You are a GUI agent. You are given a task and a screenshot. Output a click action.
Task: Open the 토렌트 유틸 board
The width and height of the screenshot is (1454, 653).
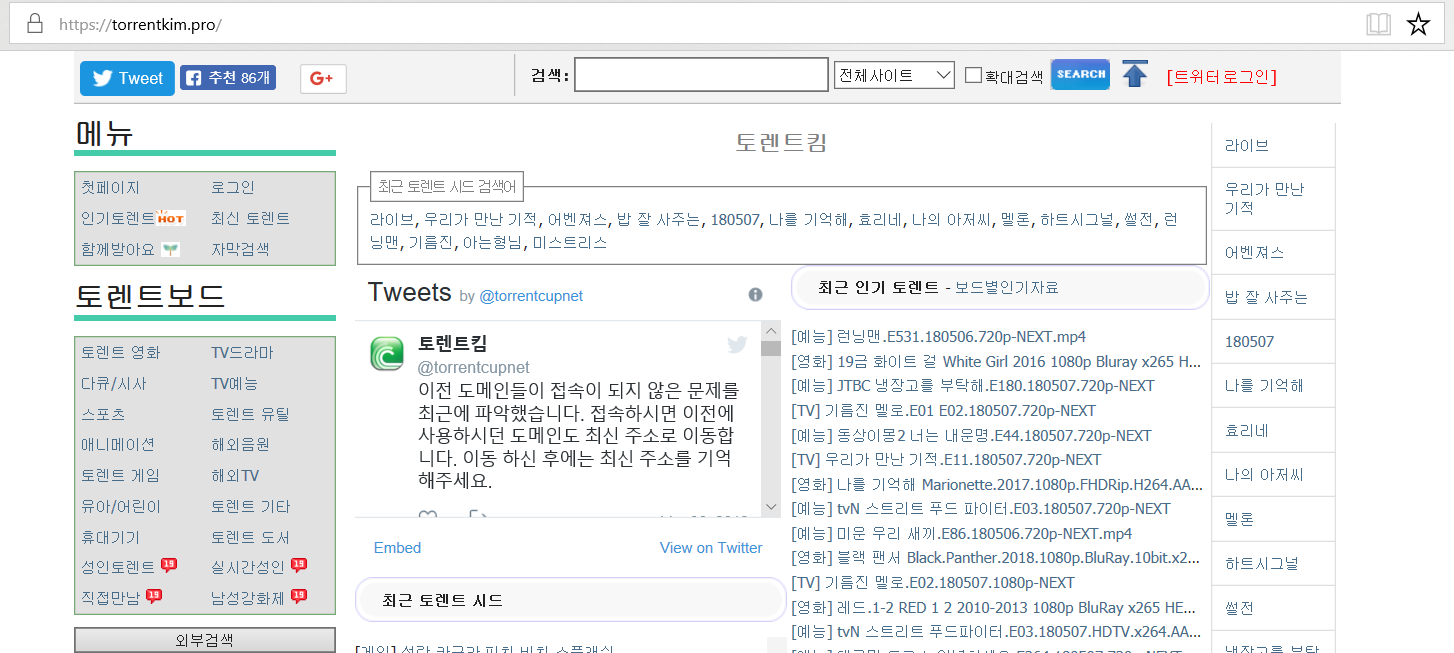(x=250, y=414)
